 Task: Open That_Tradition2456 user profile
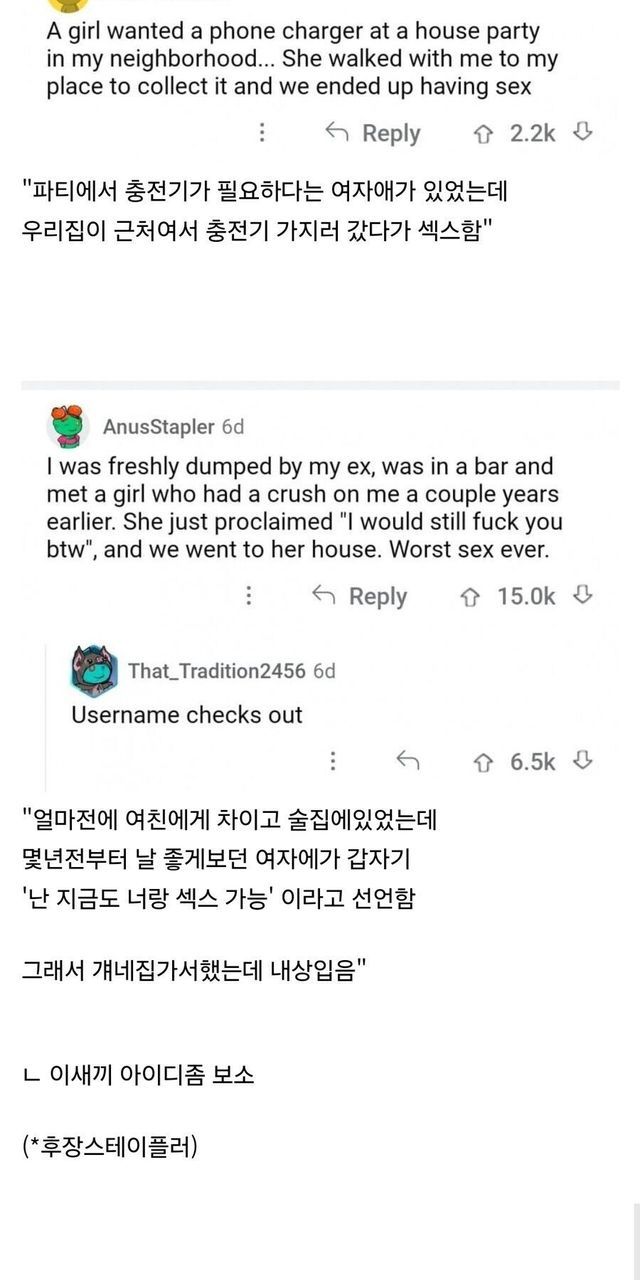pos(217,671)
